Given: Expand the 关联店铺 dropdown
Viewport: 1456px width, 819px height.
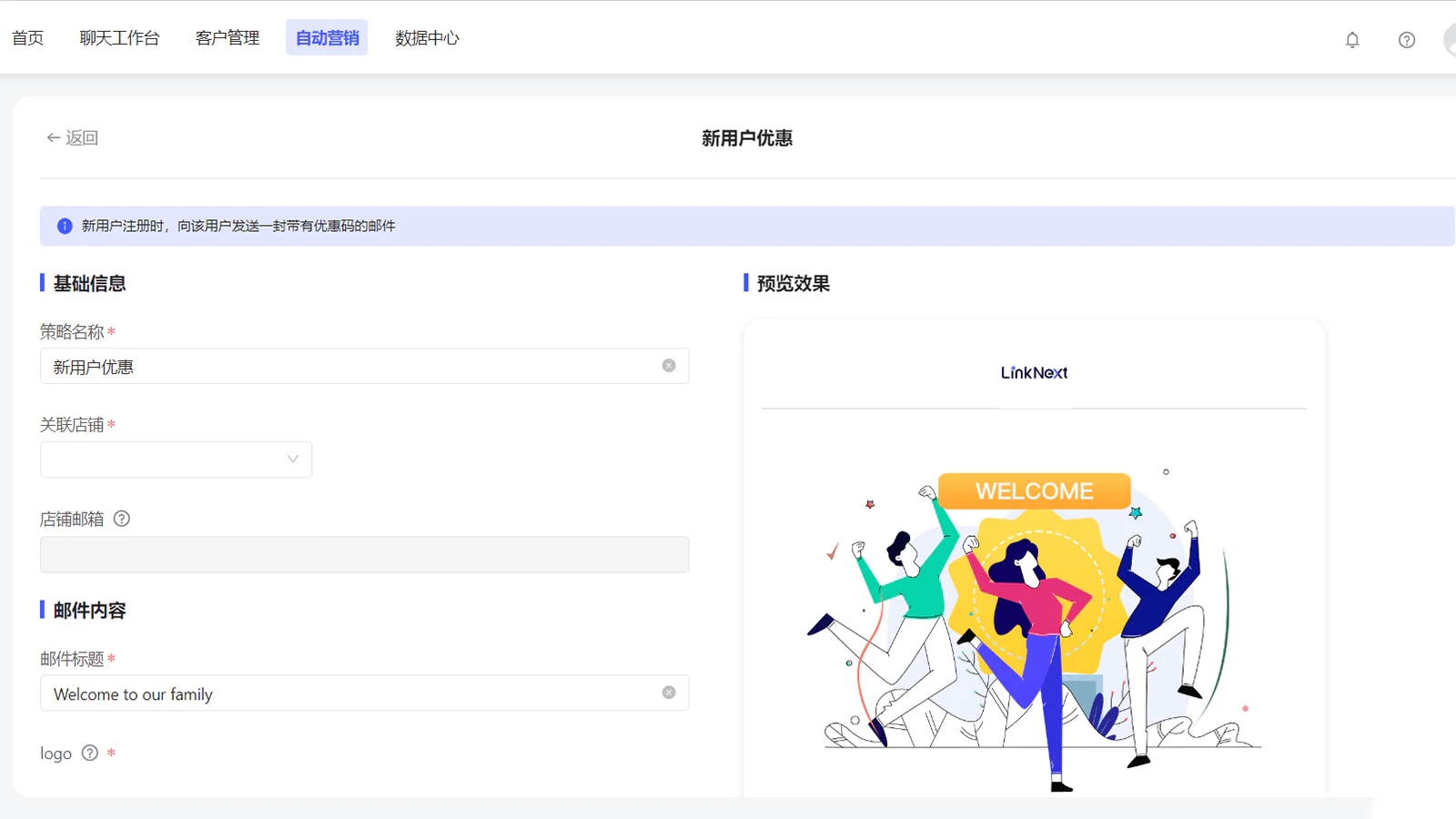Looking at the screenshot, I should tap(176, 460).
